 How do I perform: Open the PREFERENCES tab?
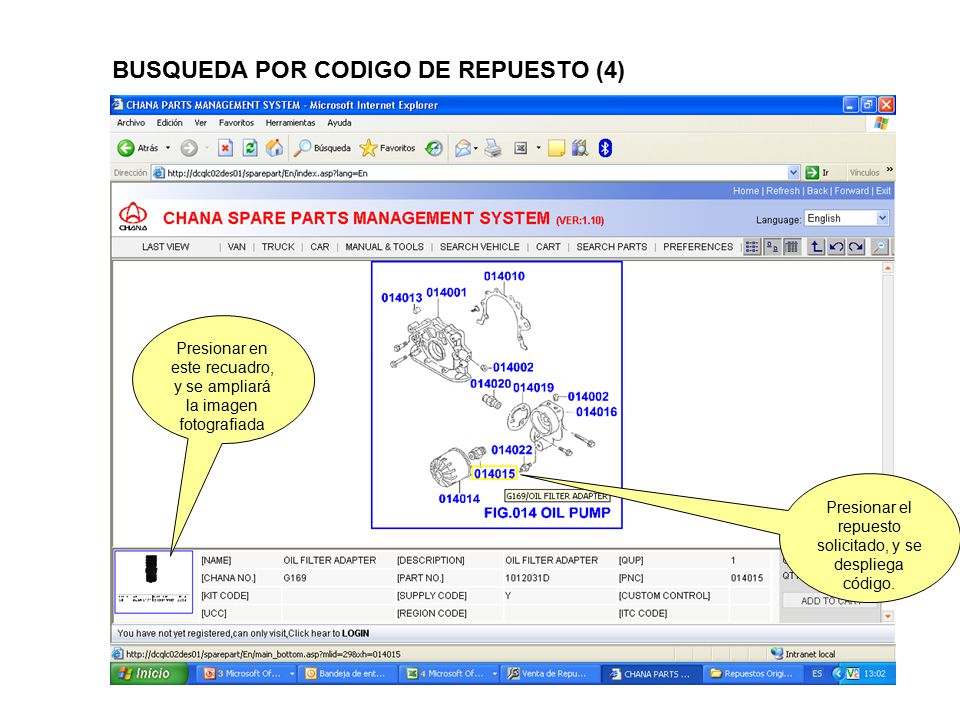point(698,247)
